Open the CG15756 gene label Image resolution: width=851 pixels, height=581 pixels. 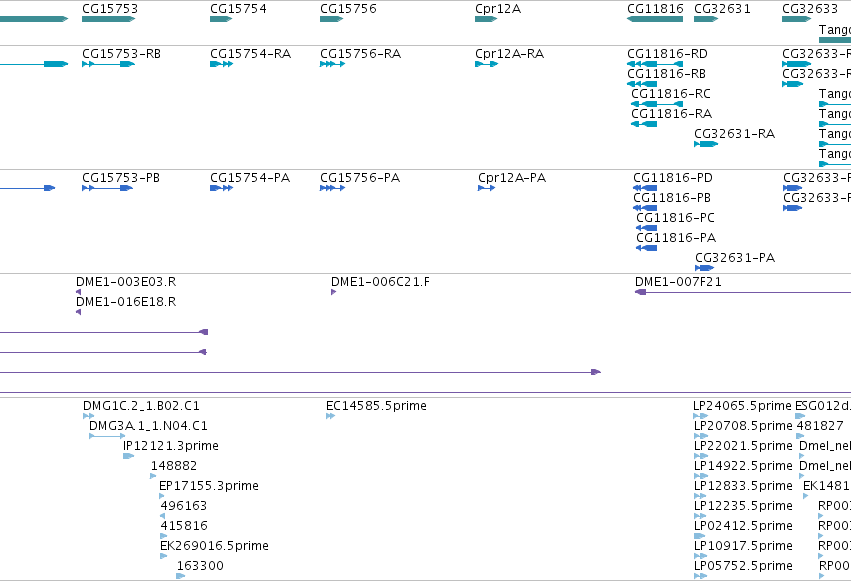point(348,9)
